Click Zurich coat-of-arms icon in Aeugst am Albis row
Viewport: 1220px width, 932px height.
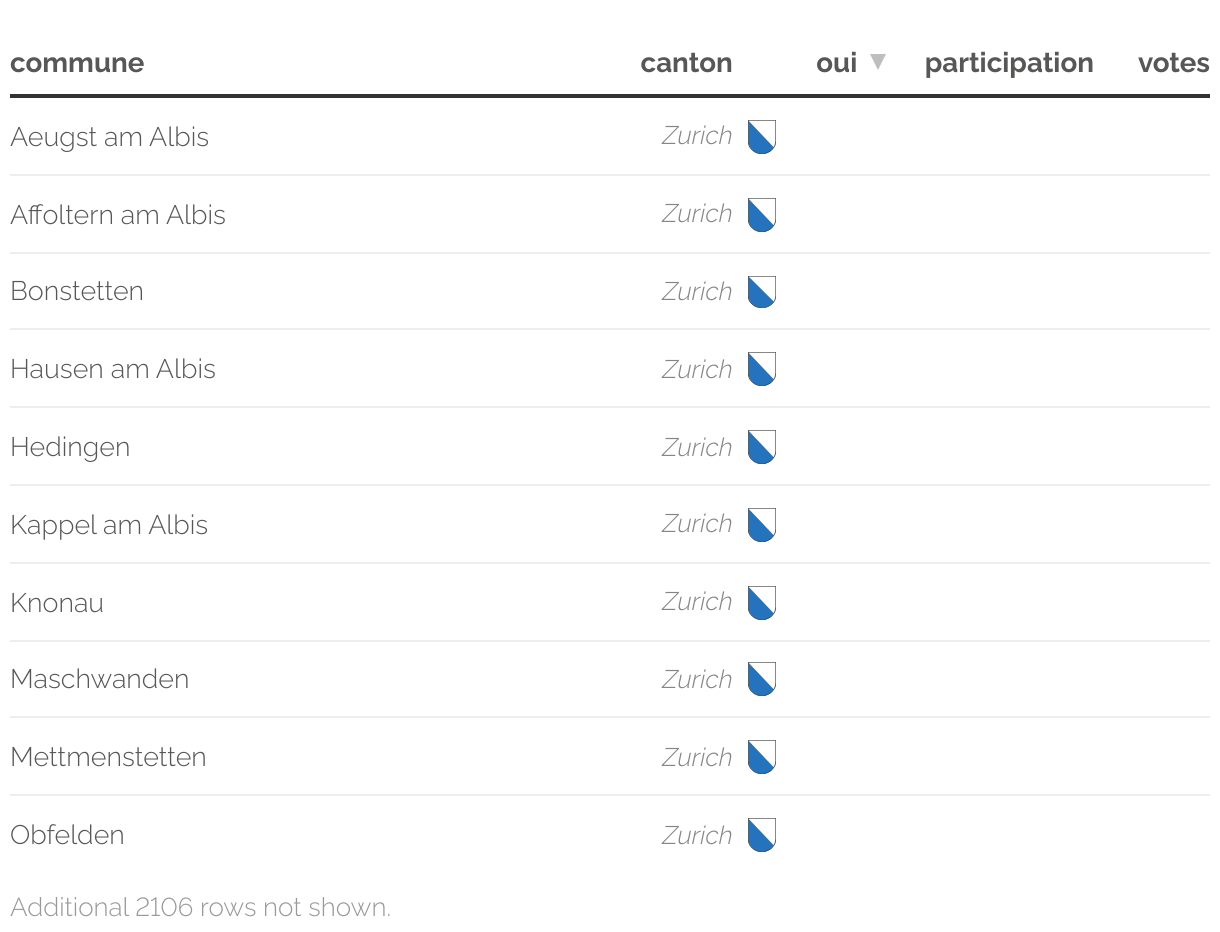[x=761, y=137]
